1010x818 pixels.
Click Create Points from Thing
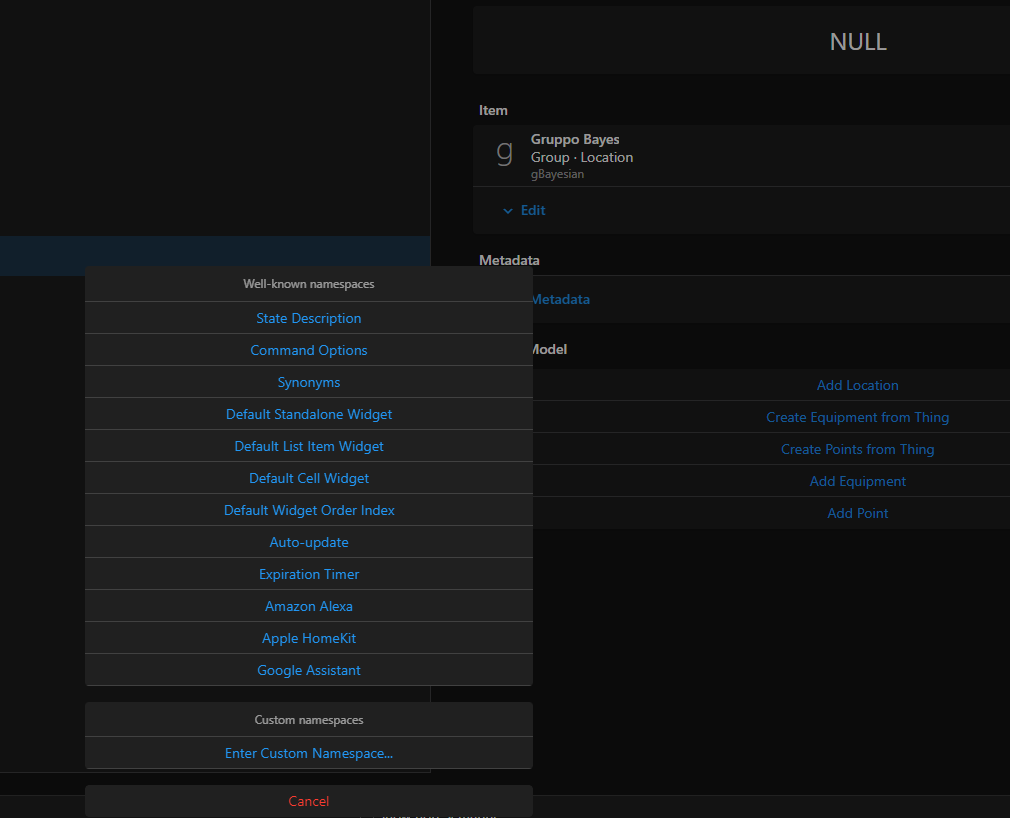coord(857,448)
